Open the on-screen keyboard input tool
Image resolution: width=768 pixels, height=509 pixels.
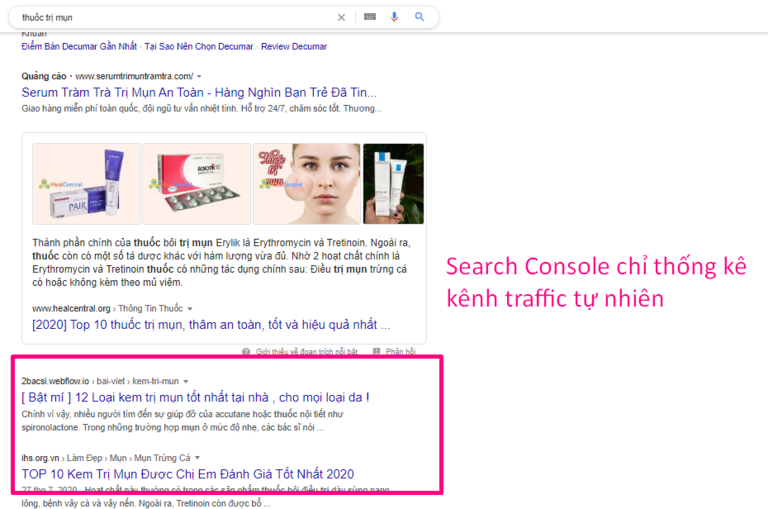tap(370, 17)
